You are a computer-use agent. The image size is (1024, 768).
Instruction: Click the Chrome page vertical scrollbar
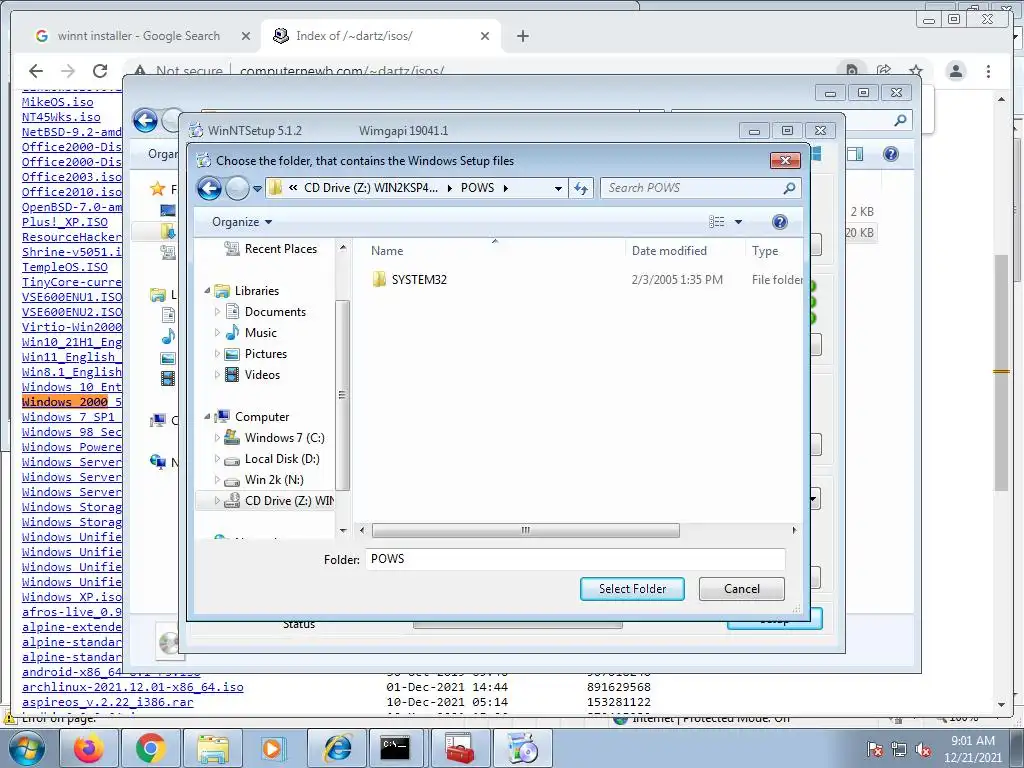pos(1001,372)
